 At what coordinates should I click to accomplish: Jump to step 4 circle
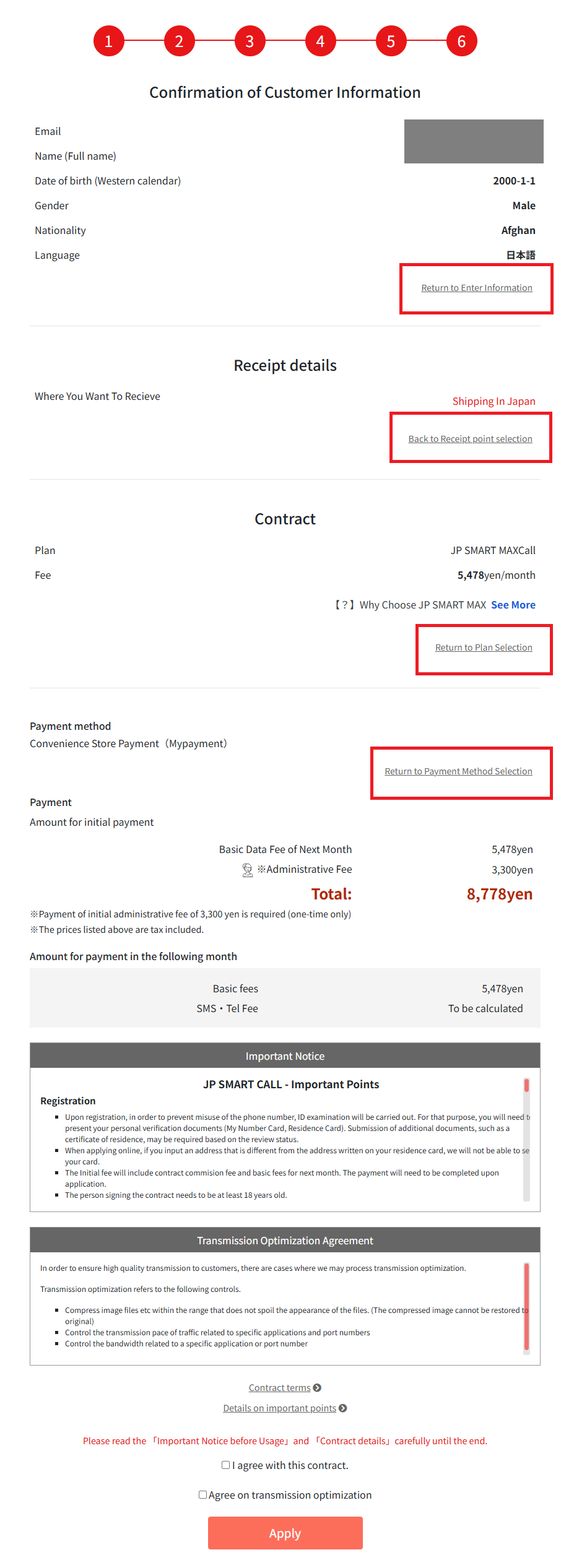click(320, 41)
